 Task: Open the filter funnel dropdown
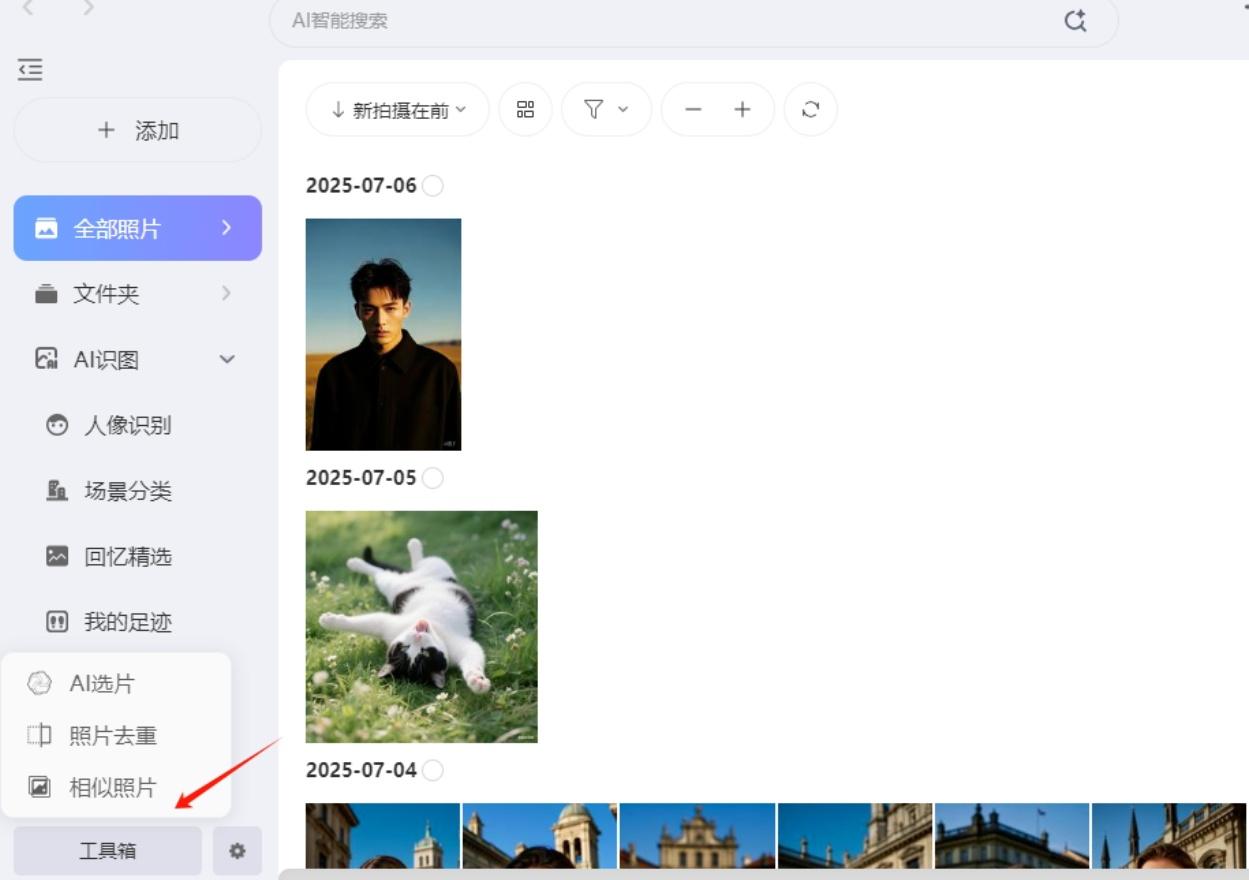(x=606, y=110)
